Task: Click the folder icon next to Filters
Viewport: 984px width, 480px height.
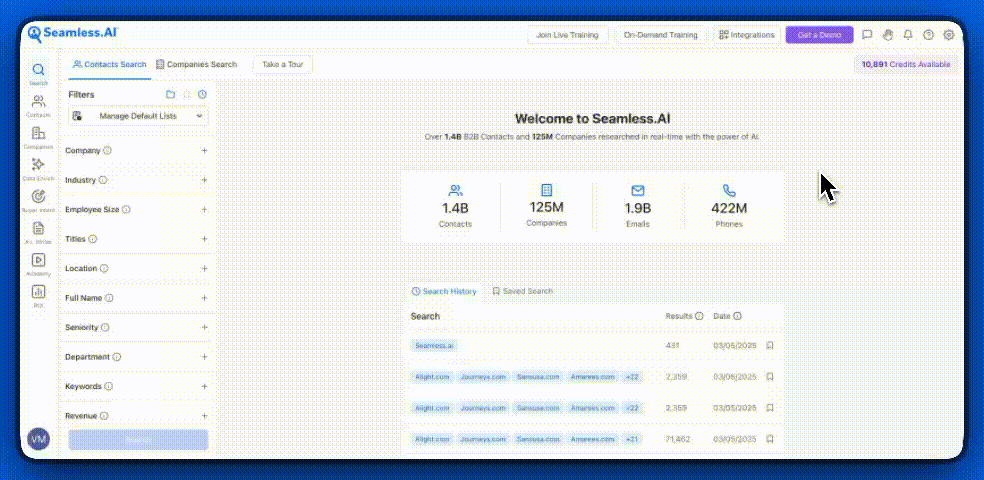Action: click(x=170, y=95)
